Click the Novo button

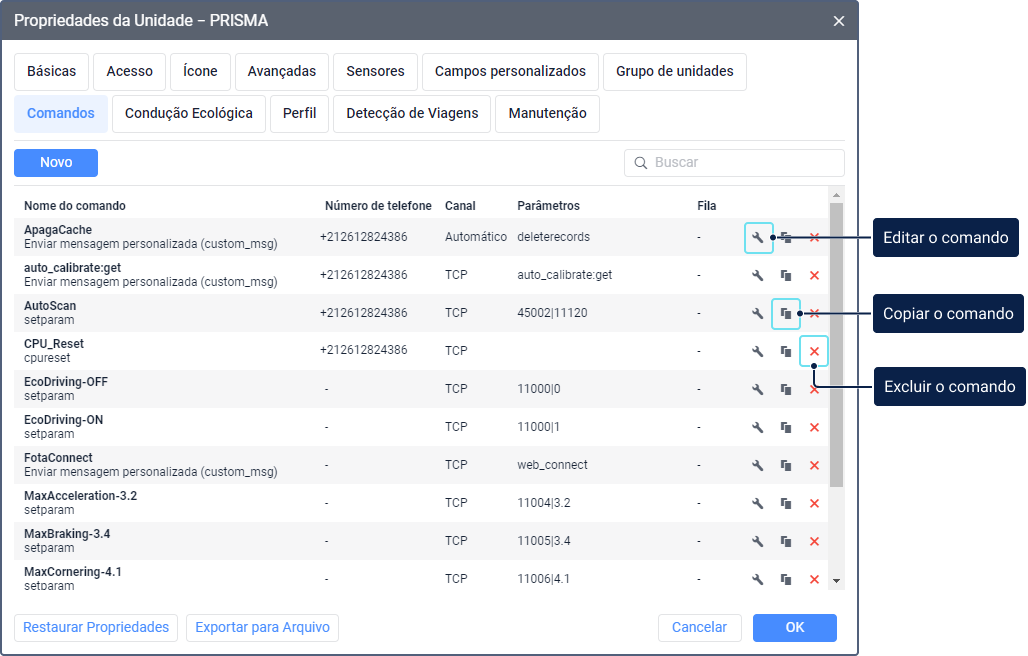pos(56,163)
